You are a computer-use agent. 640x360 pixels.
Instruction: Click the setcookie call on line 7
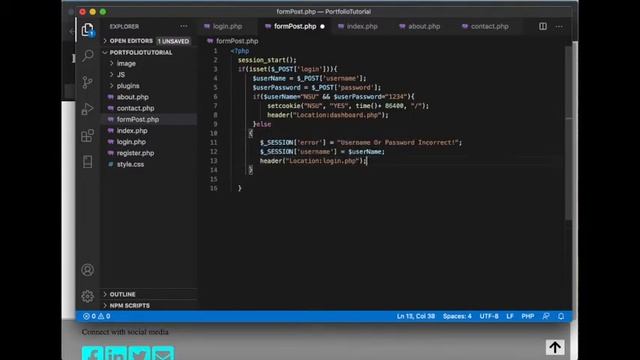(348, 106)
